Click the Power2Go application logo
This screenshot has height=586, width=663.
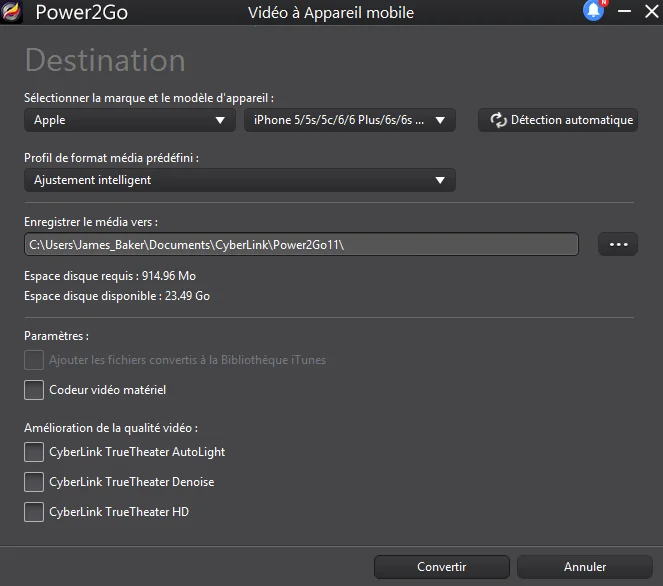(x=11, y=12)
